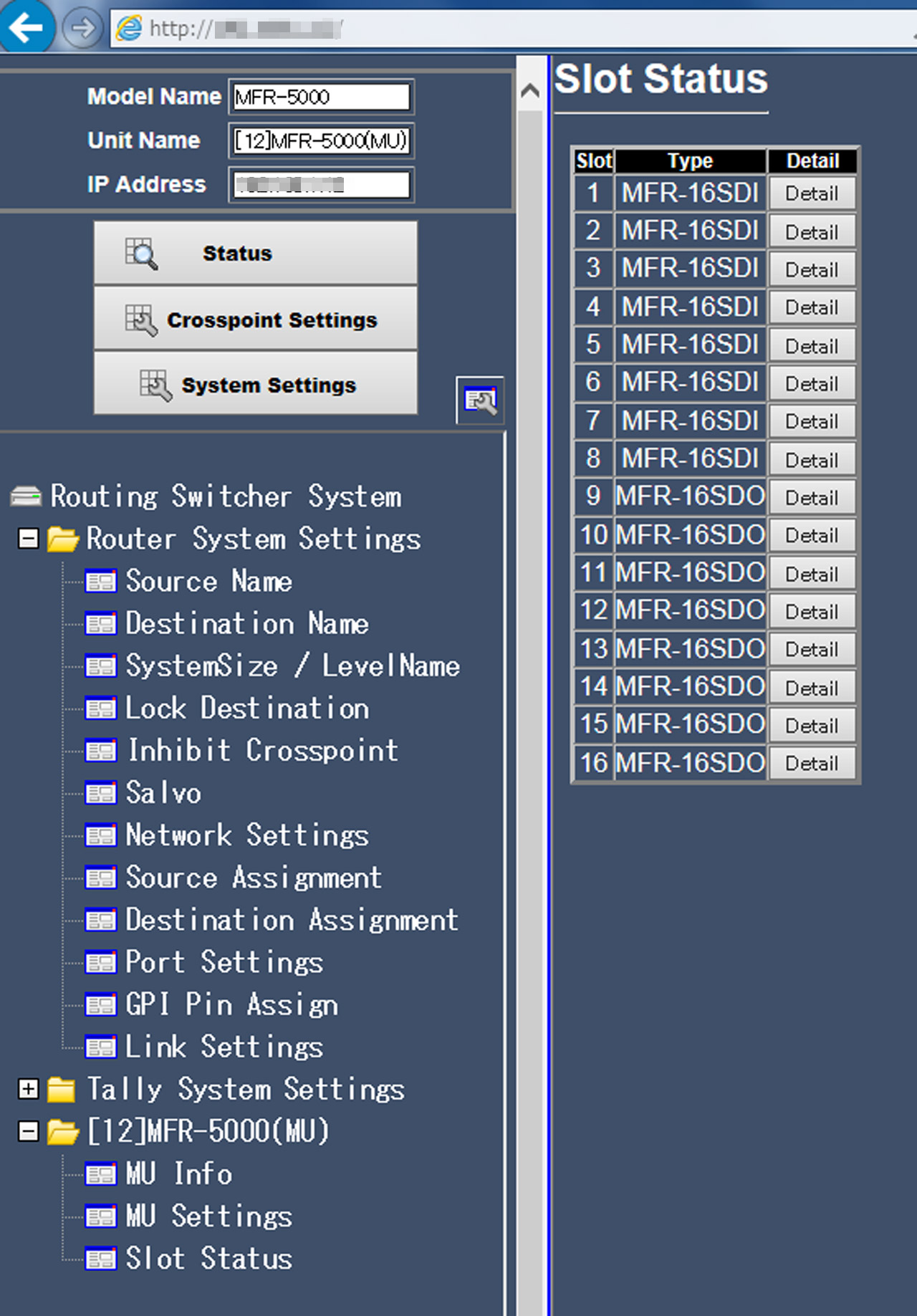Collapse the Router System Settings tree node
The width and height of the screenshot is (917, 1316).
[28, 539]
